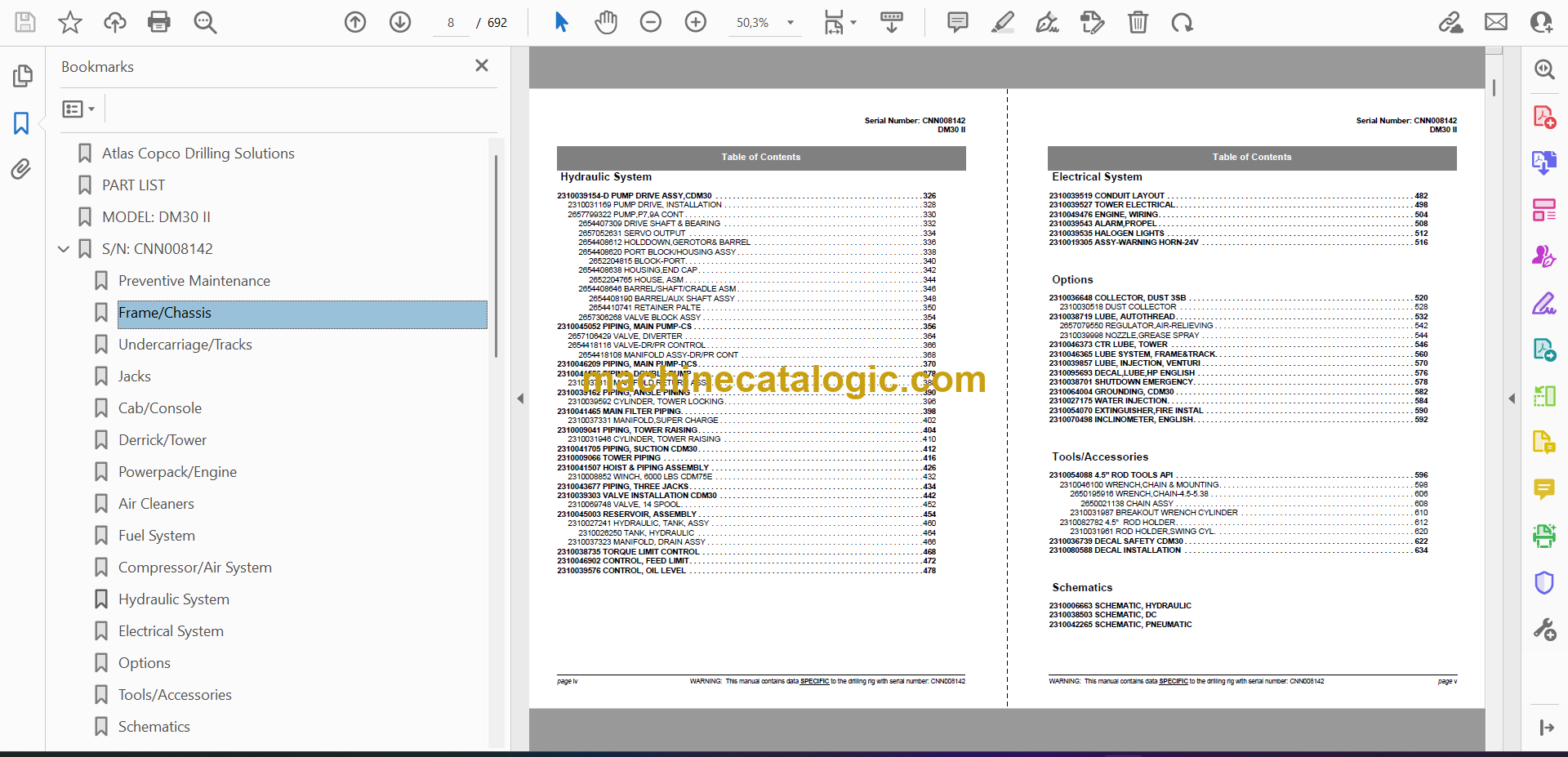The height and width of the screenshot is (757, 1568).
Task: Open Attachments paperclip panel
Action: (21, 169)
